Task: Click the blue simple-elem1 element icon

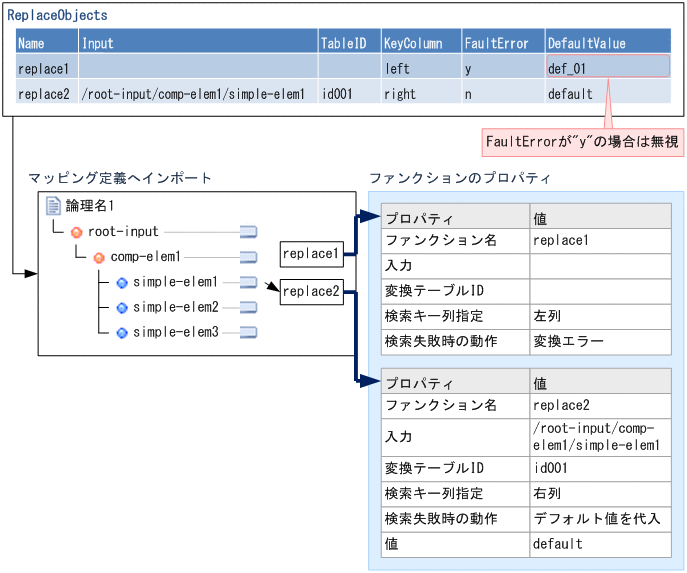Action: click(122, 283)
